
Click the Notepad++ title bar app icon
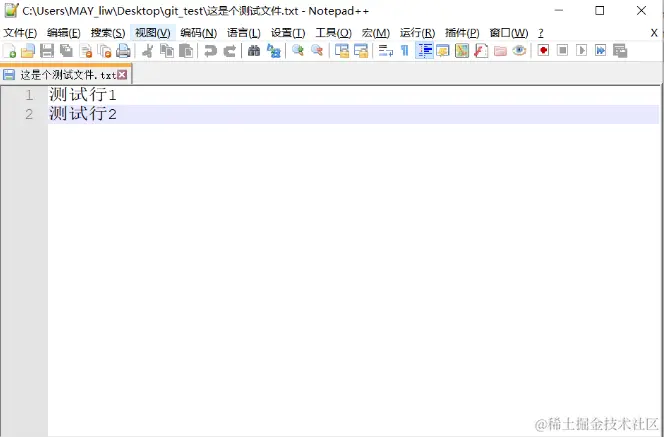click(11, 10)
